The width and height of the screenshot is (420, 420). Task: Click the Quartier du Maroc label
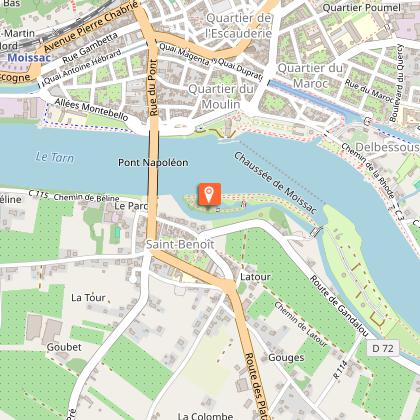310,76
